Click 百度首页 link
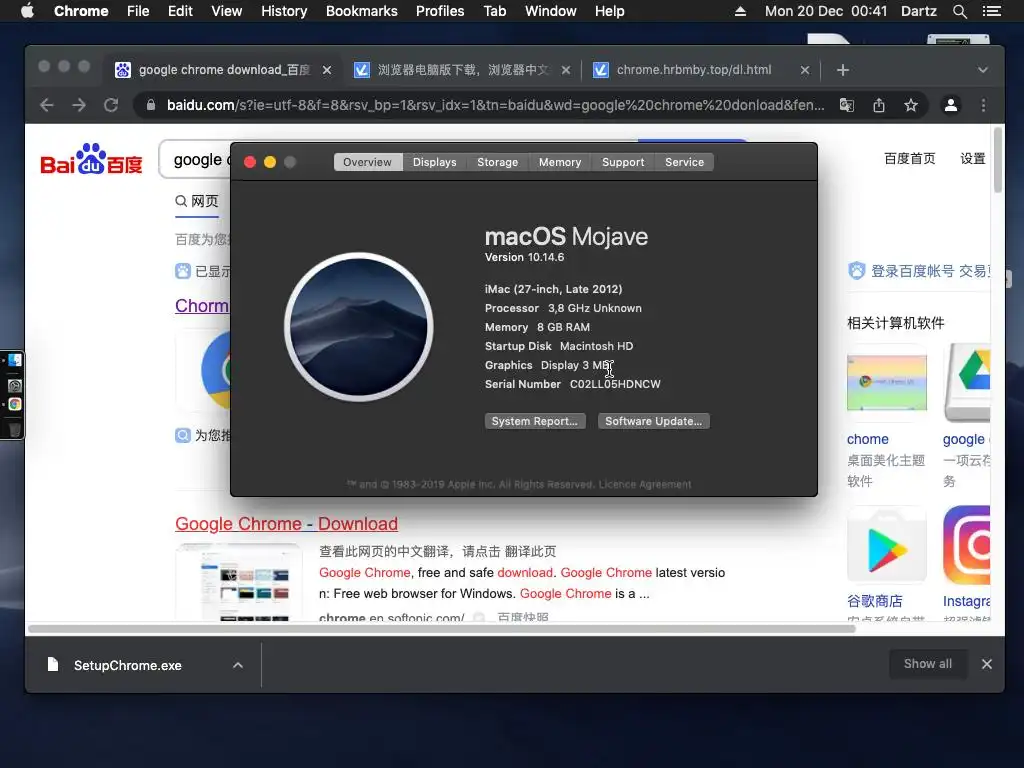The height and width of the screenshot is (768, 1024). tap(909, 159)
